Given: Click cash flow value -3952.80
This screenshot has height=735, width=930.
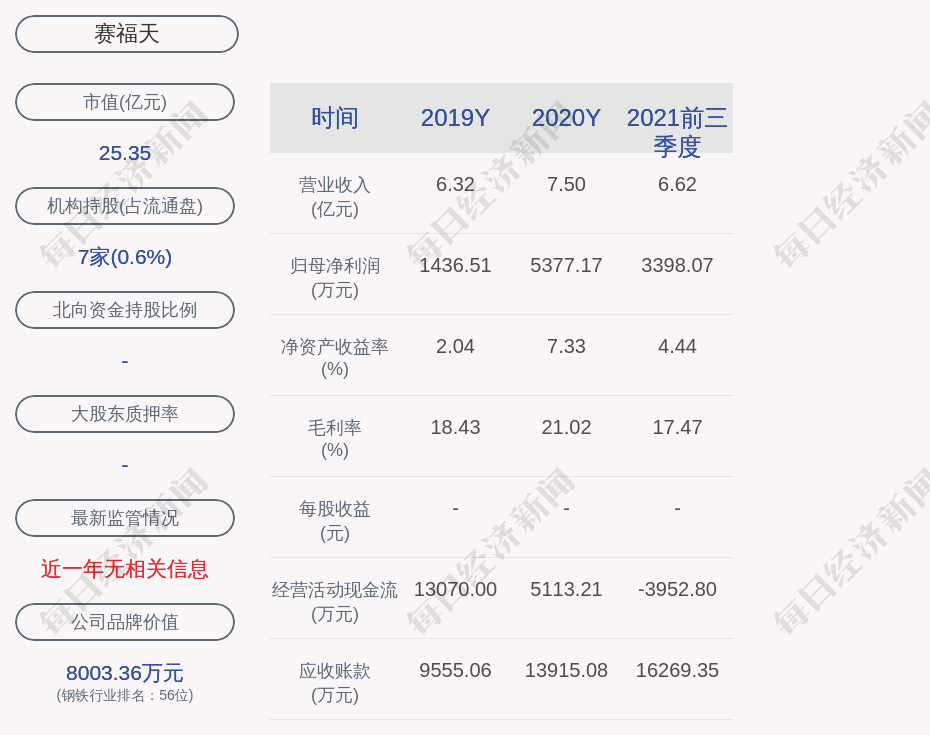Looking at the screenshot, I should pos(677,589).
